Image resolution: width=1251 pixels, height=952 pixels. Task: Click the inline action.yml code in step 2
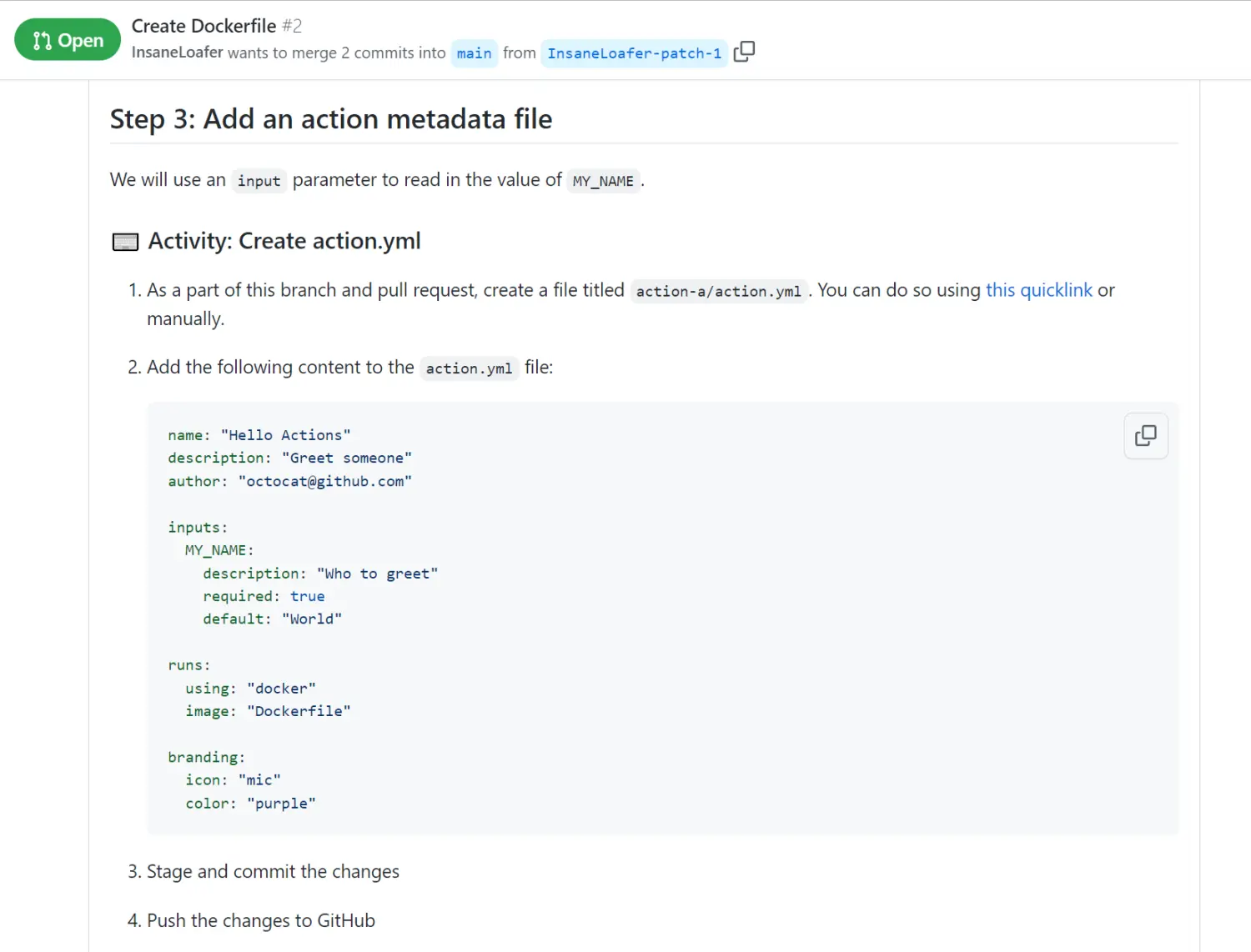coord(469,368)
